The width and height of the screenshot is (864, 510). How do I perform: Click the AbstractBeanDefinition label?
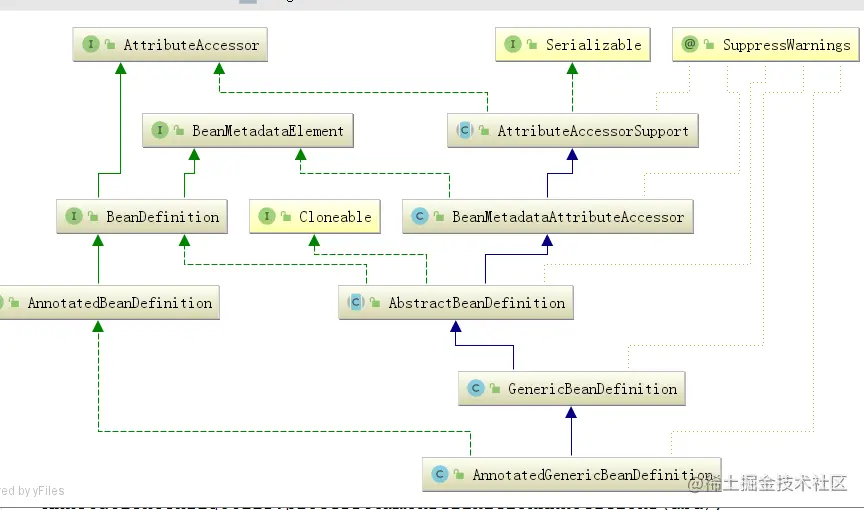477,303
